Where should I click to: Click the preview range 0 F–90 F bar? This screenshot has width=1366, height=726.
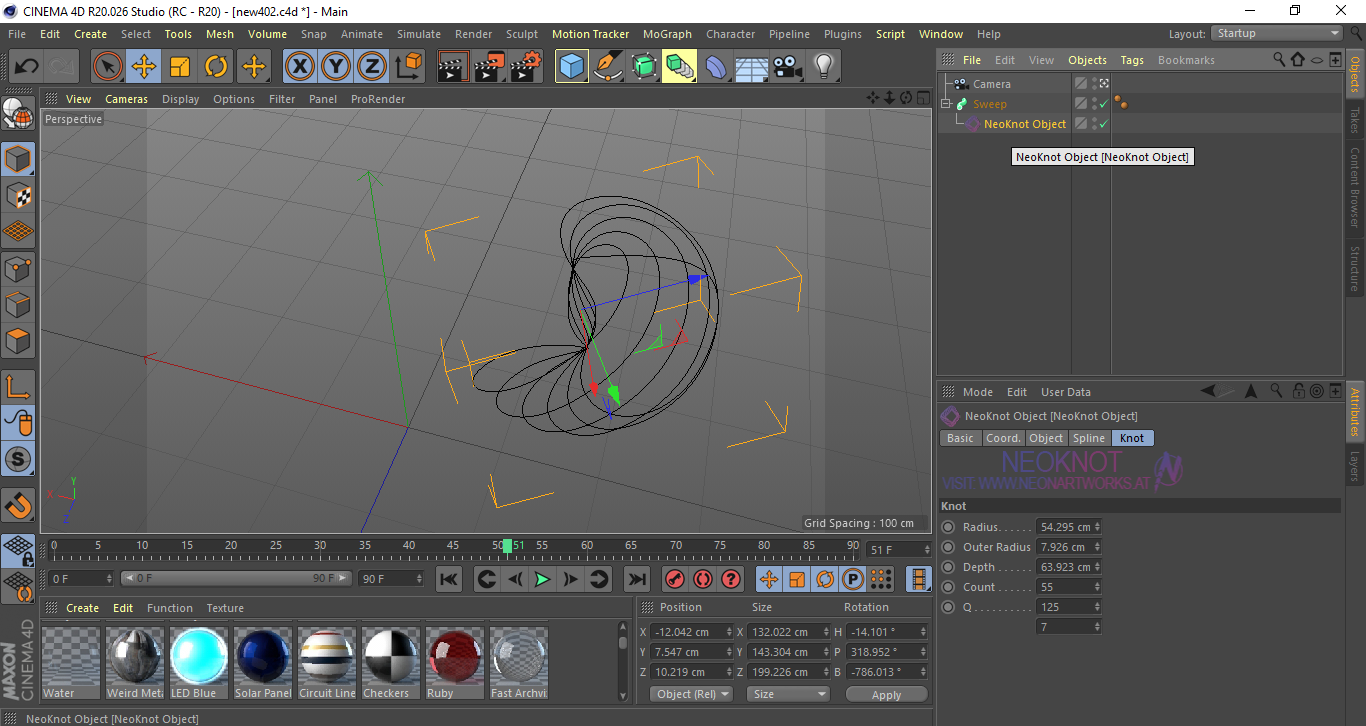pyautogui.click(x=236, y=578)
